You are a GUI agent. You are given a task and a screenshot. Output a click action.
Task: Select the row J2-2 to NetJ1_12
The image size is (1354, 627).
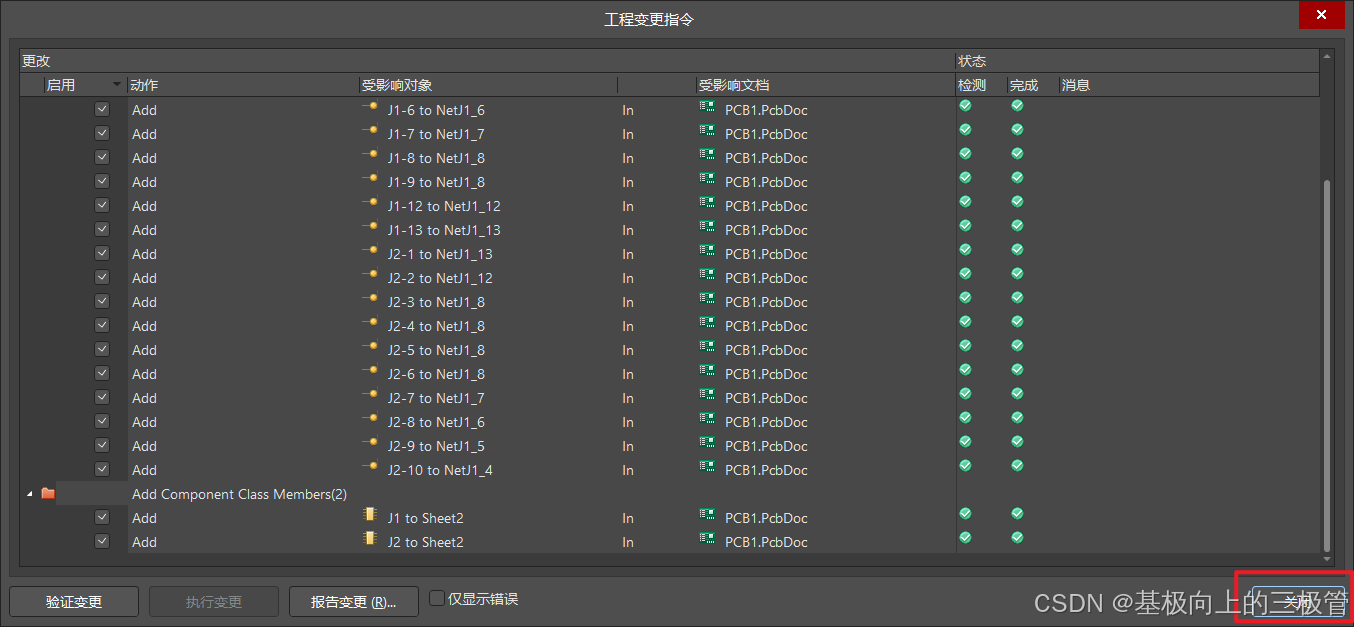(x=670, y=278)
